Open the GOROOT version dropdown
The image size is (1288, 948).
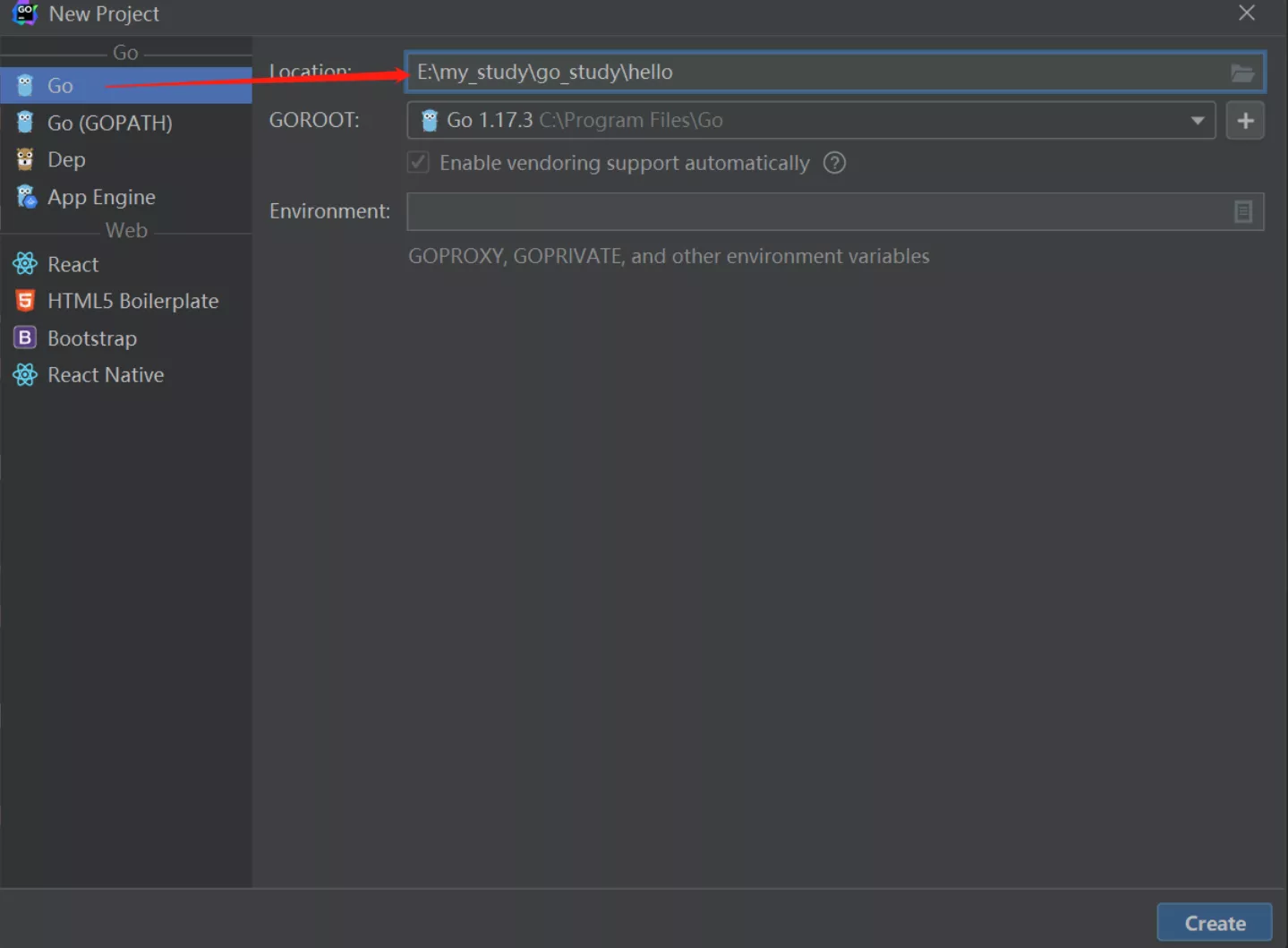[1198, 121]
